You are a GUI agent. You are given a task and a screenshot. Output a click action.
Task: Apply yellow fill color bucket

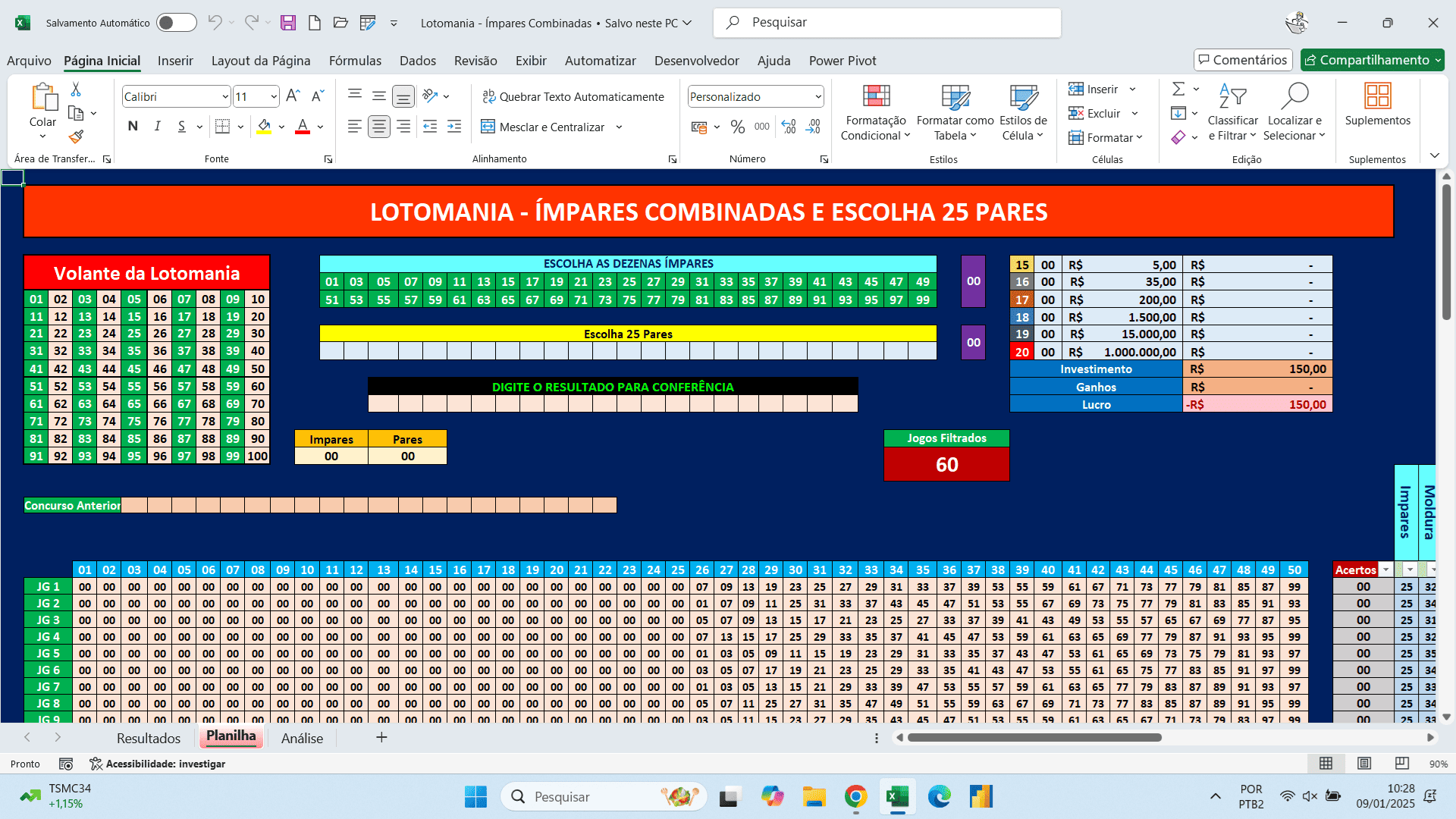click(264, 126)
